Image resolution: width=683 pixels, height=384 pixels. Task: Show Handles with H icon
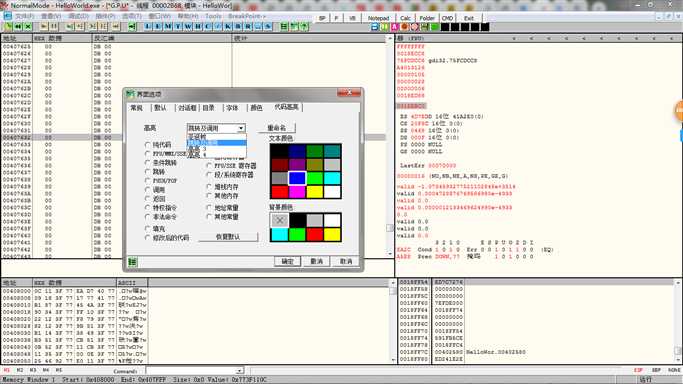[x=198, y=27]
